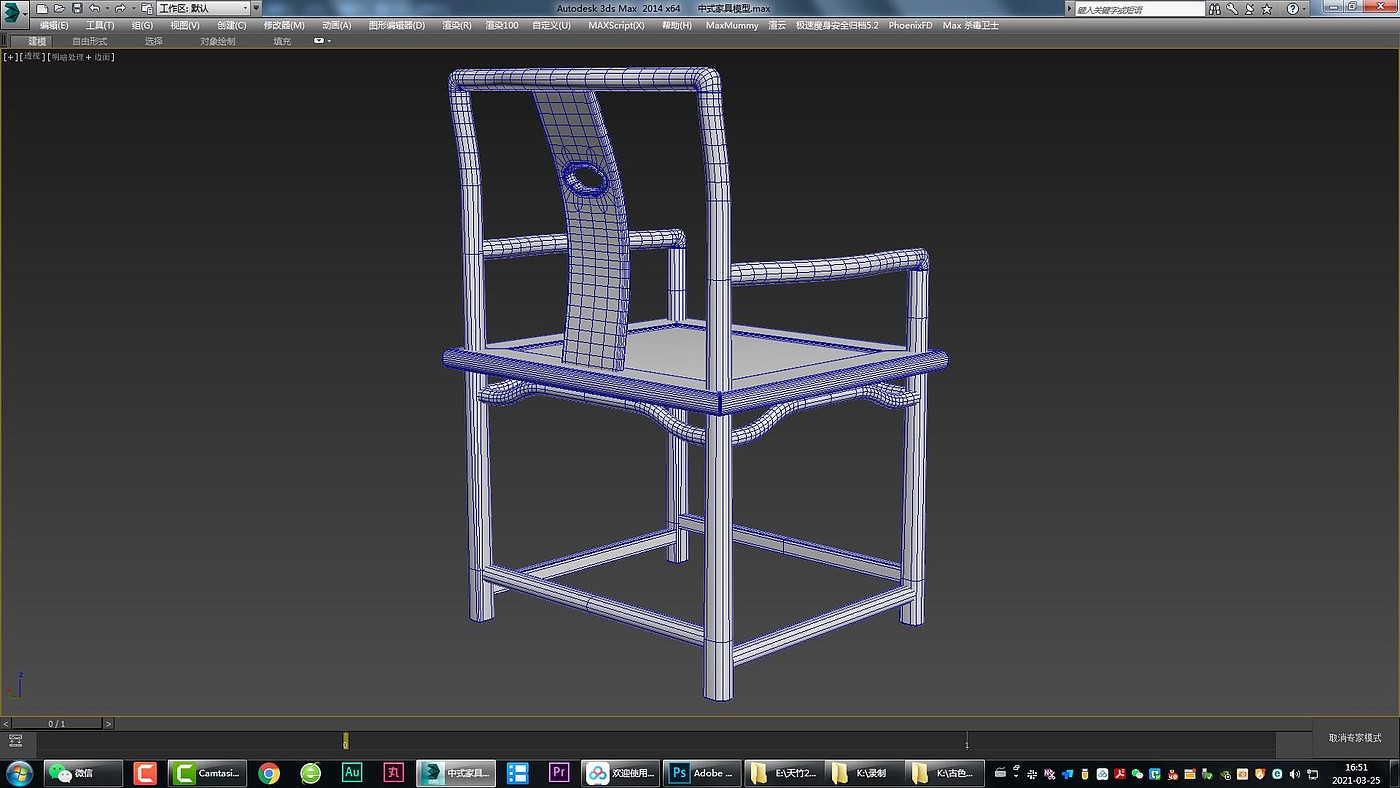Click the Open File folder icon
1400x788 pixels.
(x=59, y=8)
